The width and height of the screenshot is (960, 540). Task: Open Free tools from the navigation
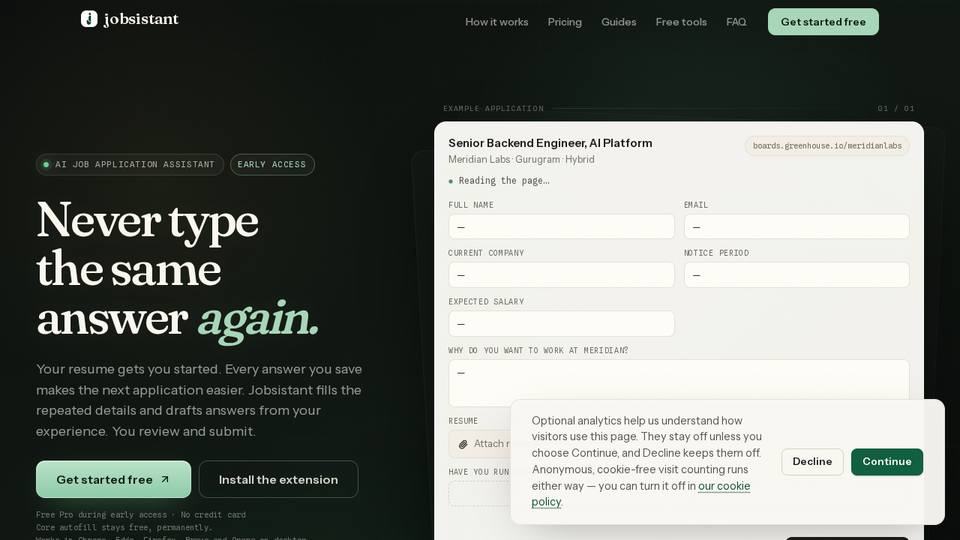click(681, 22)
